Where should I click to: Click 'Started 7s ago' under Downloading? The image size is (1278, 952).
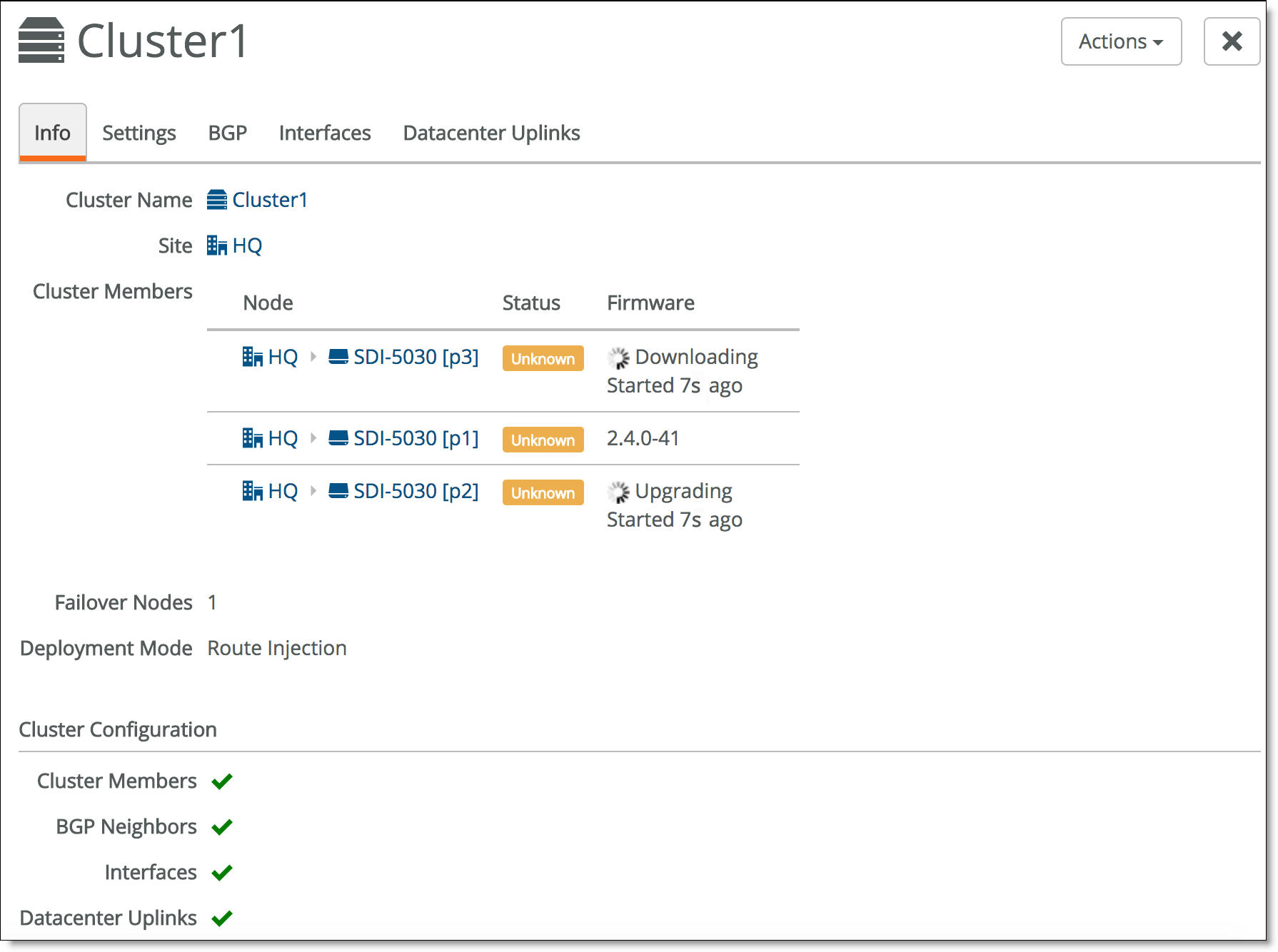pyautogui.click(x=675, y=385)
